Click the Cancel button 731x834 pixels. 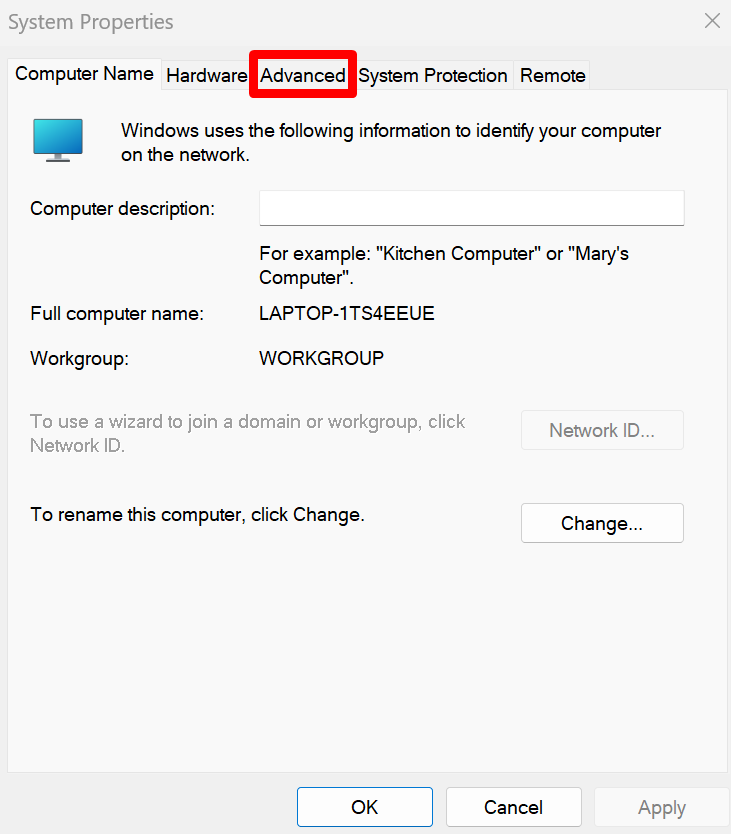513,807
